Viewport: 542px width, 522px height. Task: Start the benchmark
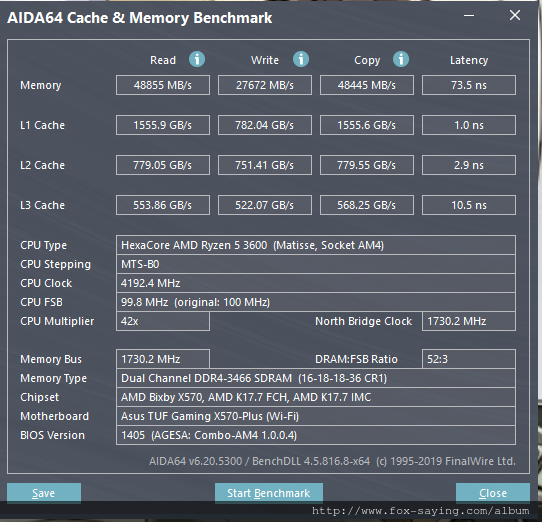(x=269, y=493)
